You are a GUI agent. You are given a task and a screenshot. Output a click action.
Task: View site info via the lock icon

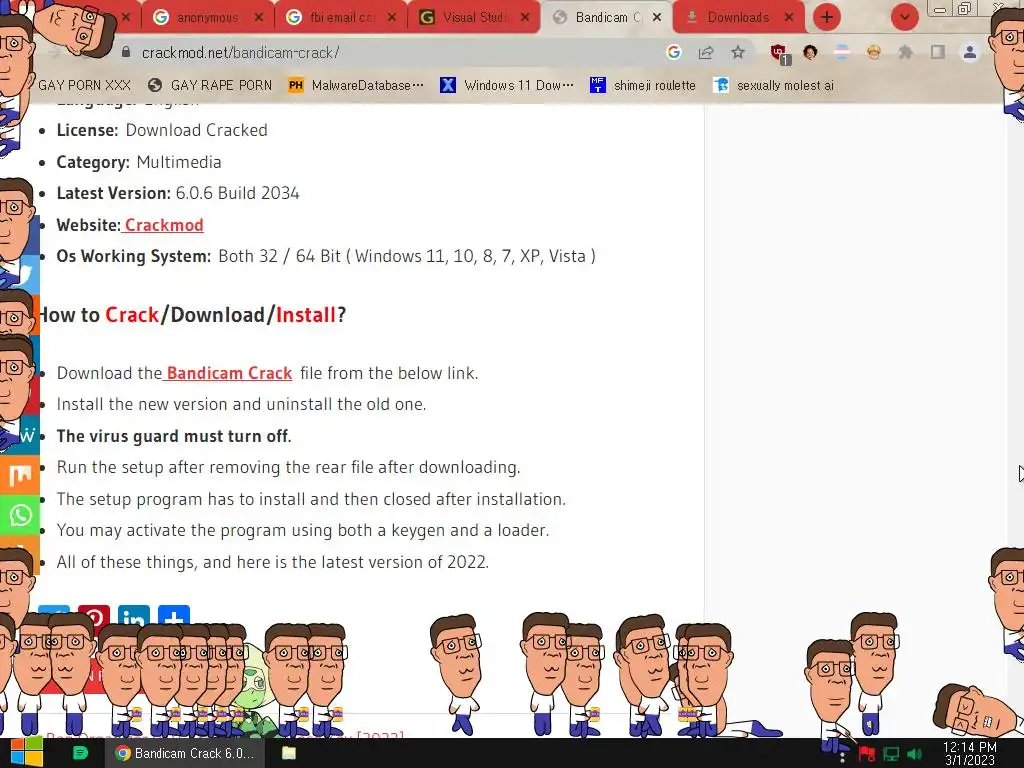coord(126,52)
